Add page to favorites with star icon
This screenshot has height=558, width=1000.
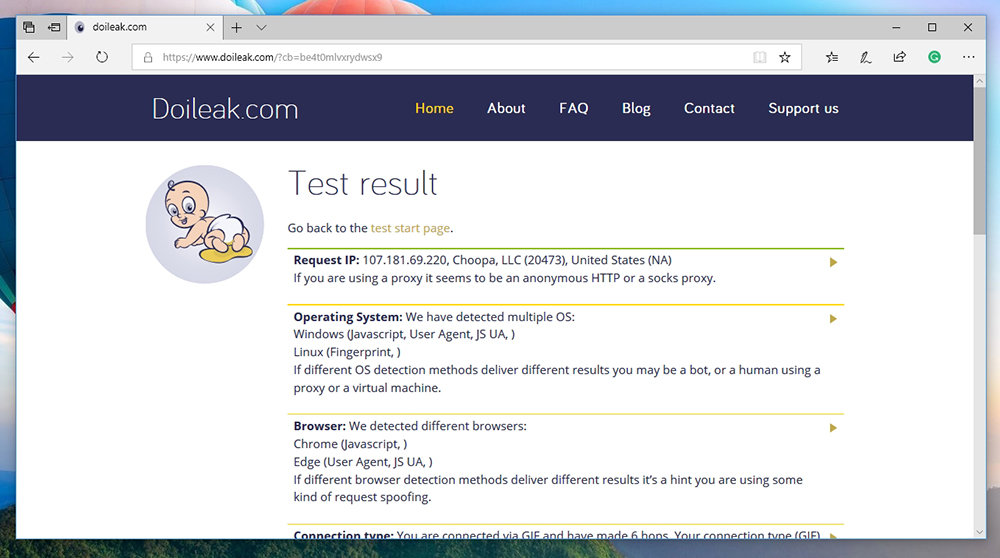(x=784, y=57)
